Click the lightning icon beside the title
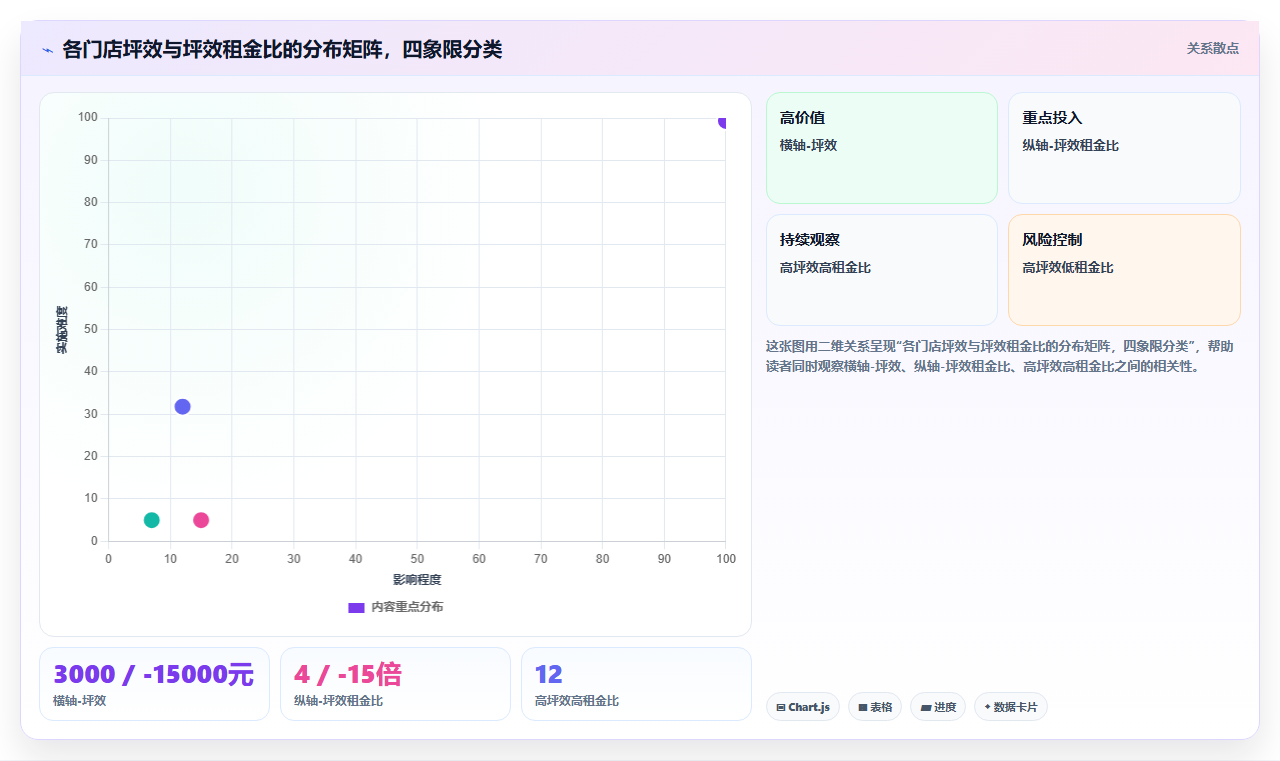The height and width of the screenshot is (761, 1280). pos(47,50)
